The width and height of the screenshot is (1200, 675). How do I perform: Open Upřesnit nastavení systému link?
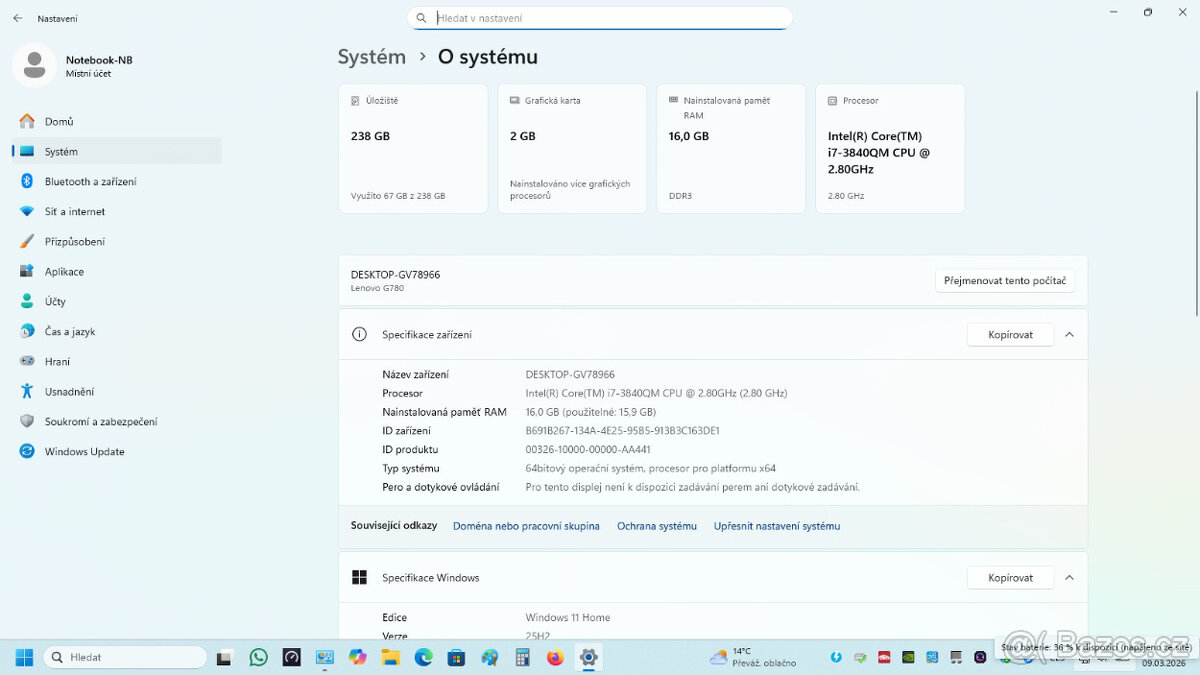[777, 526]
